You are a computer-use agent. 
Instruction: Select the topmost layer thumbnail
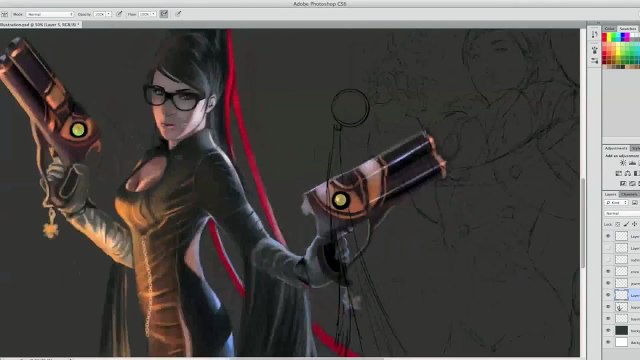(x=621, y=236)
